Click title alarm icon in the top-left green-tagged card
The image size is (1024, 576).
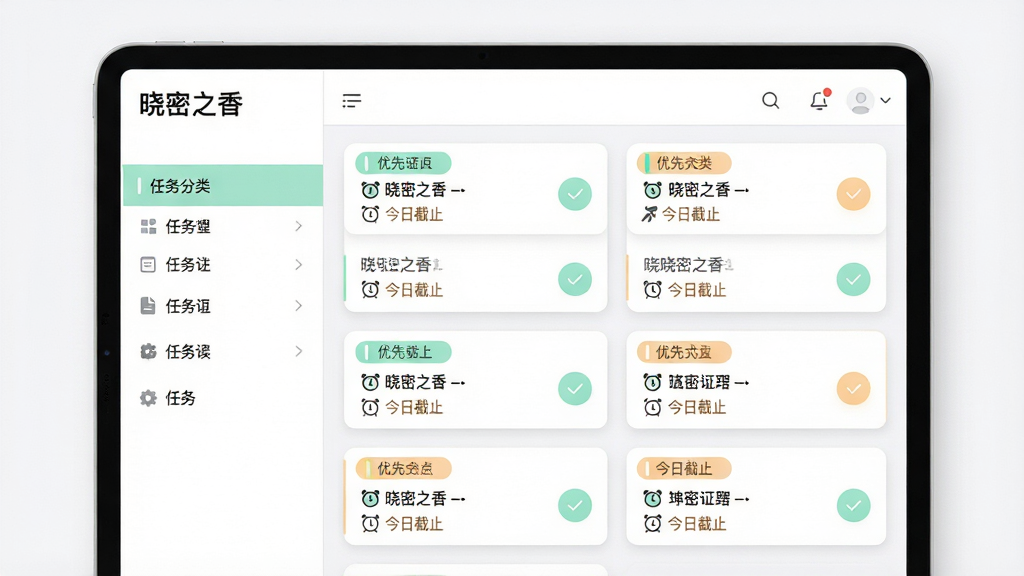click(370, 190)
